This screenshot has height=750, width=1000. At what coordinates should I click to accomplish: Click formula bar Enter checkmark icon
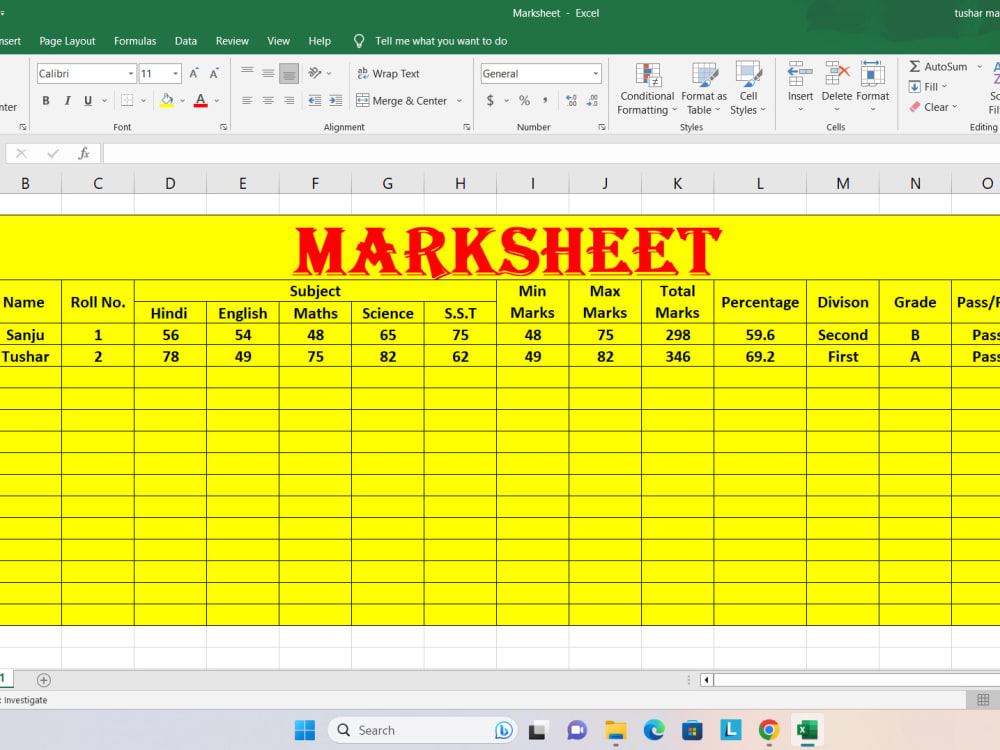click(53, 153)
